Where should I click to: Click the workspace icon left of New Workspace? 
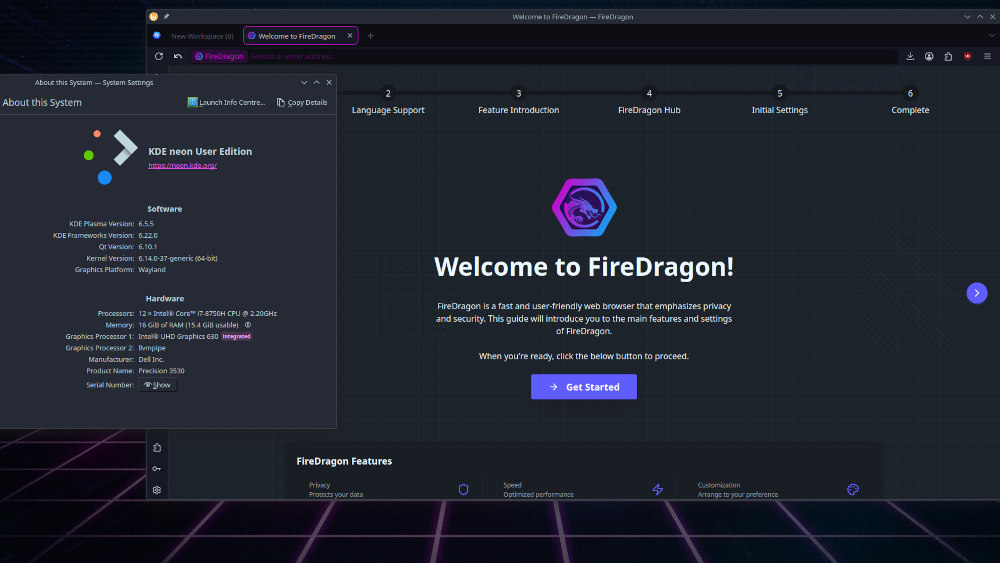[157, 36]
